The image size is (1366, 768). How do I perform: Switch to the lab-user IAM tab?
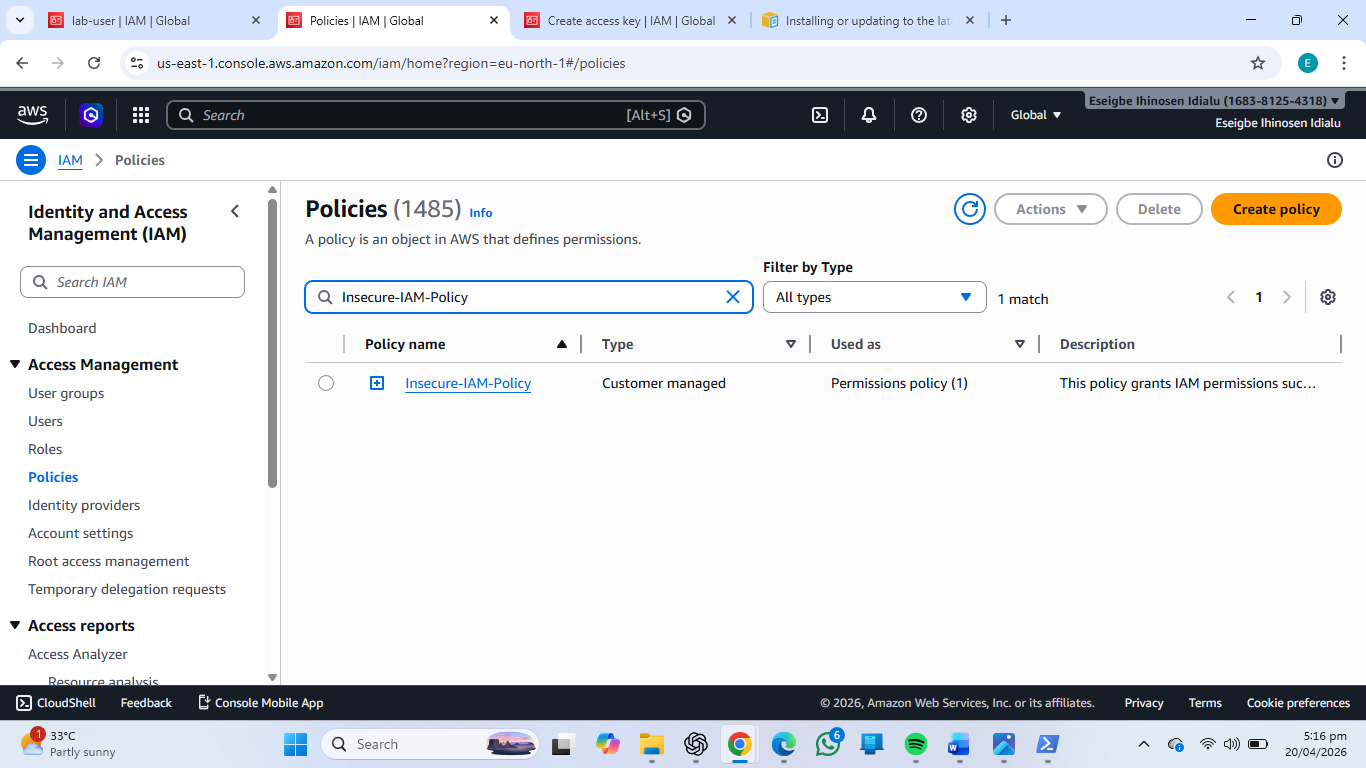point(157,20)
